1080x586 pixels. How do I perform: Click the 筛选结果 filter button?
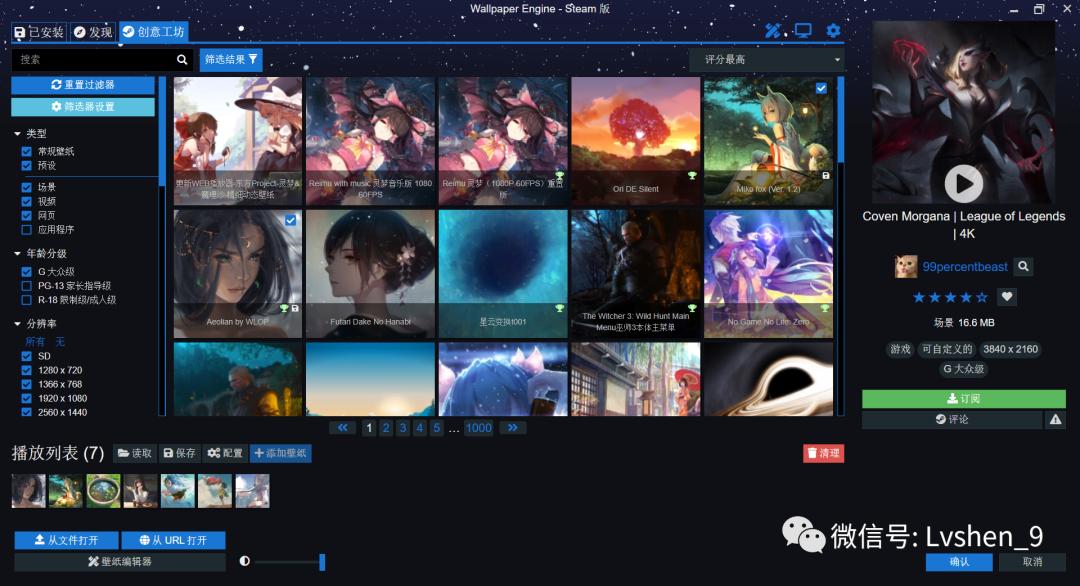(231, 60)
